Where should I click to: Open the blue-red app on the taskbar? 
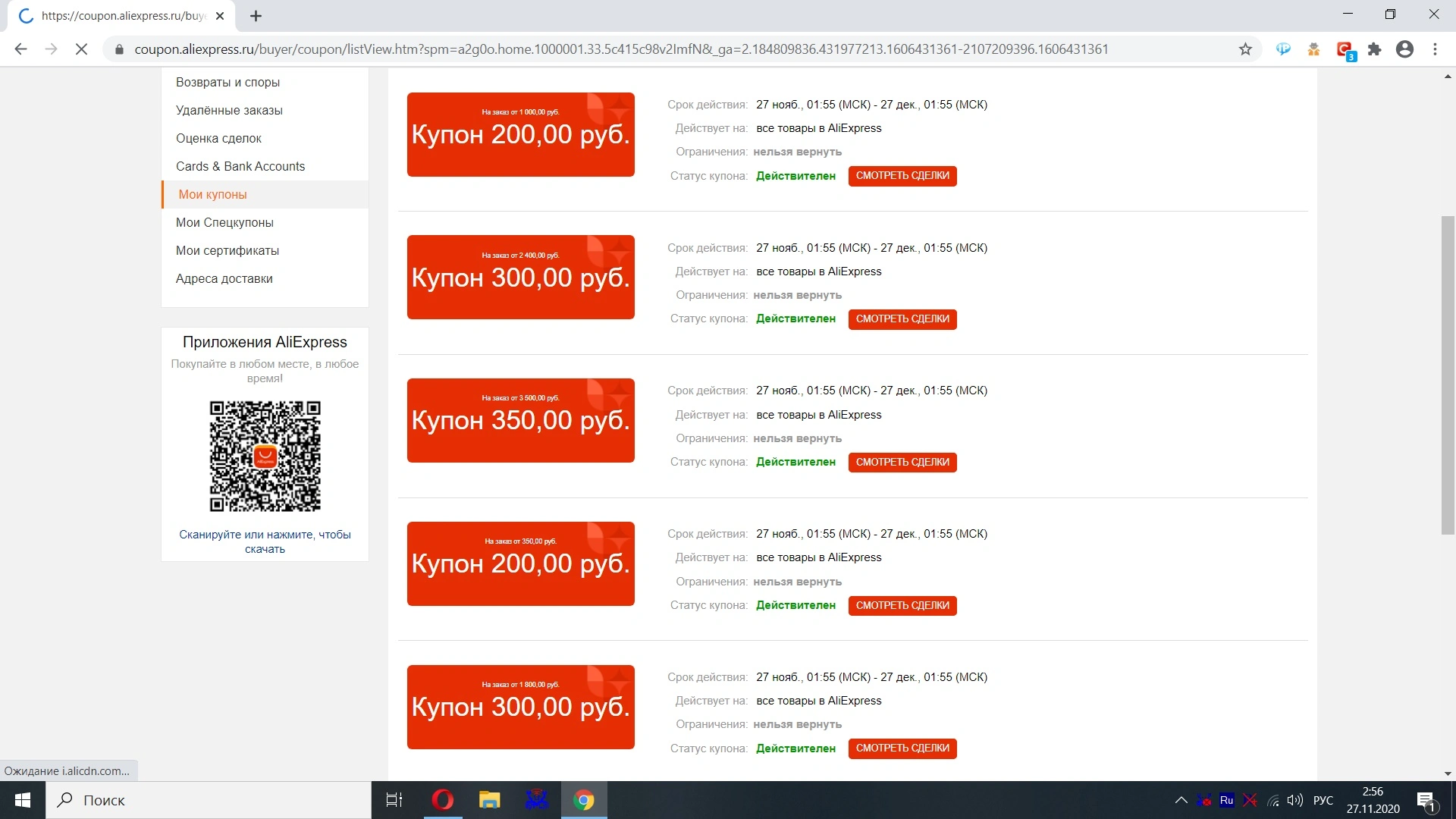pos(536,800)
